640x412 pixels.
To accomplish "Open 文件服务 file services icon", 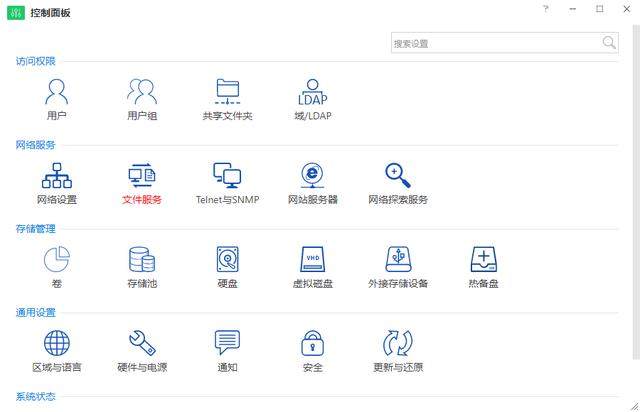I will (142, 176).
